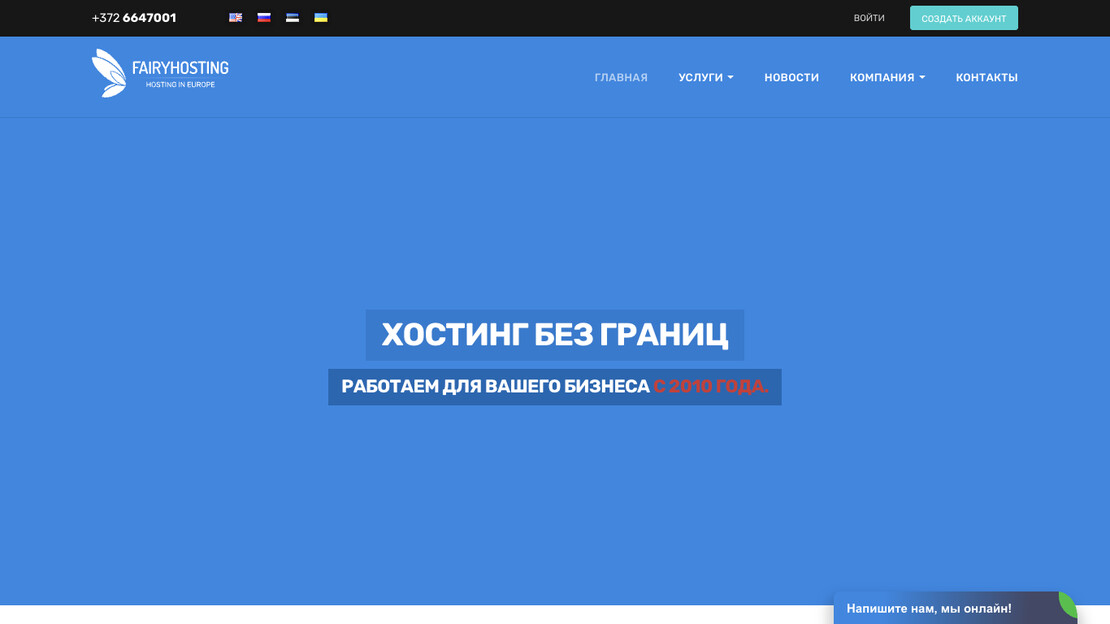Viewport: 1110px width, 624px height.
Task: Pick the Ukrainian flag language
Action: pos(321,18)
